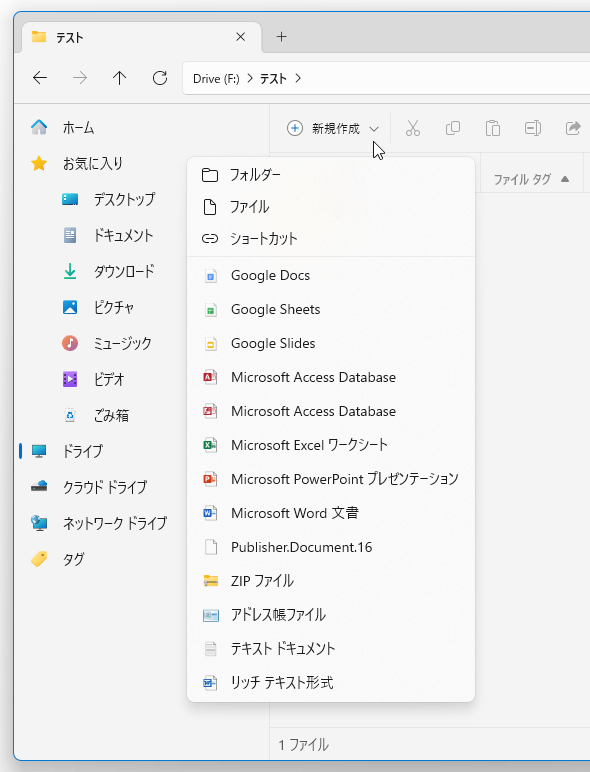Choose Publisher.Document.16 from the menu
This screenshot has width=590, height=772.
click(331, 547)
